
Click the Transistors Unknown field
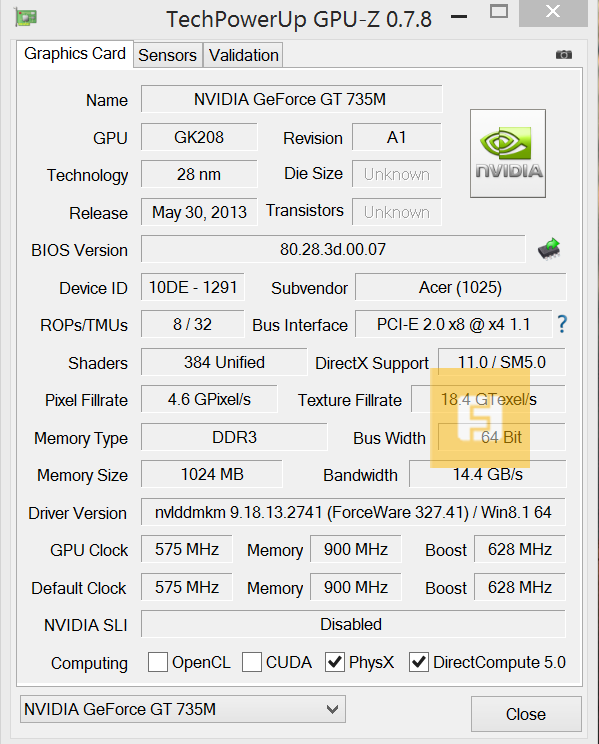[396, 212]
